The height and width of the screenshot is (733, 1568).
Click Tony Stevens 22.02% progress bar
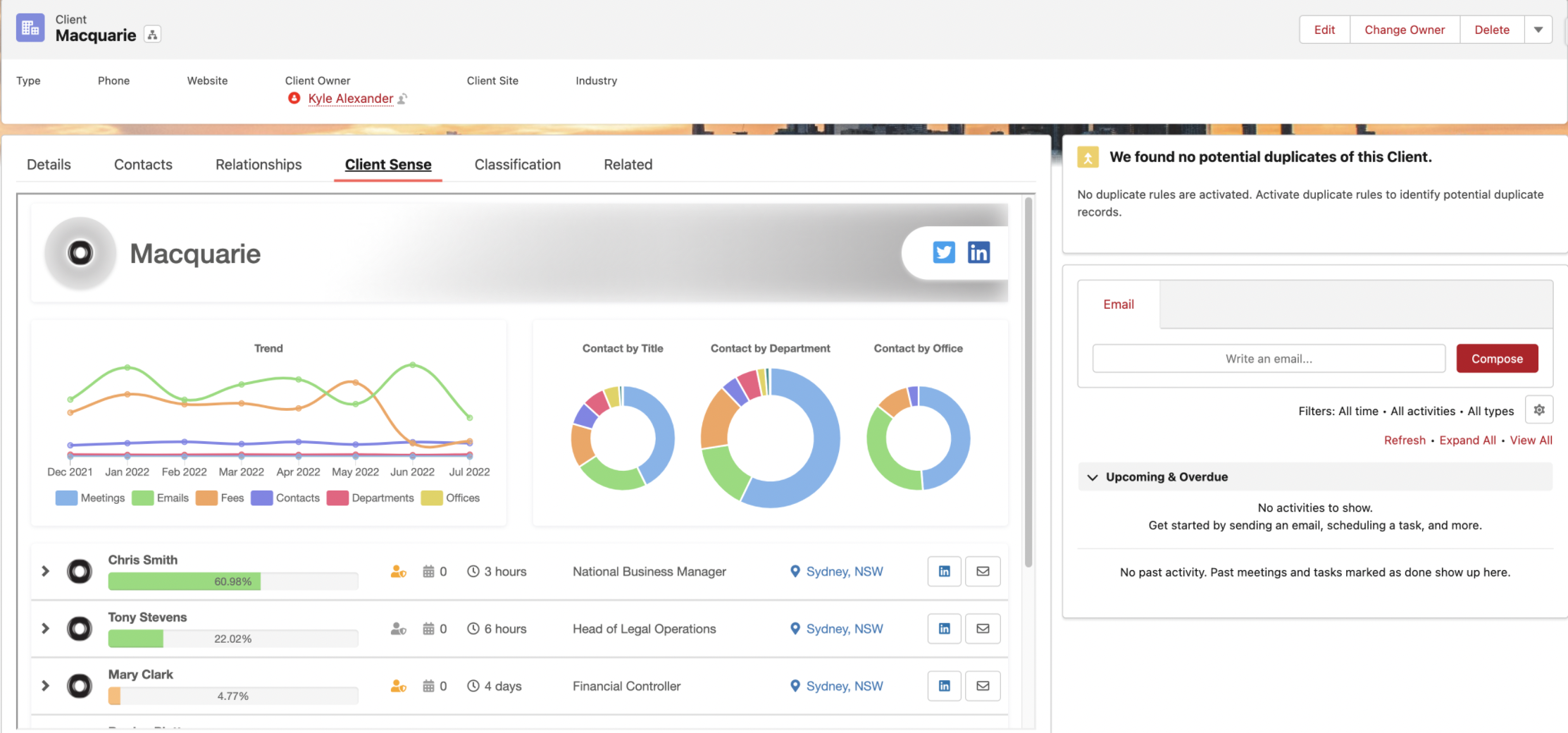(x=233, y=639)
